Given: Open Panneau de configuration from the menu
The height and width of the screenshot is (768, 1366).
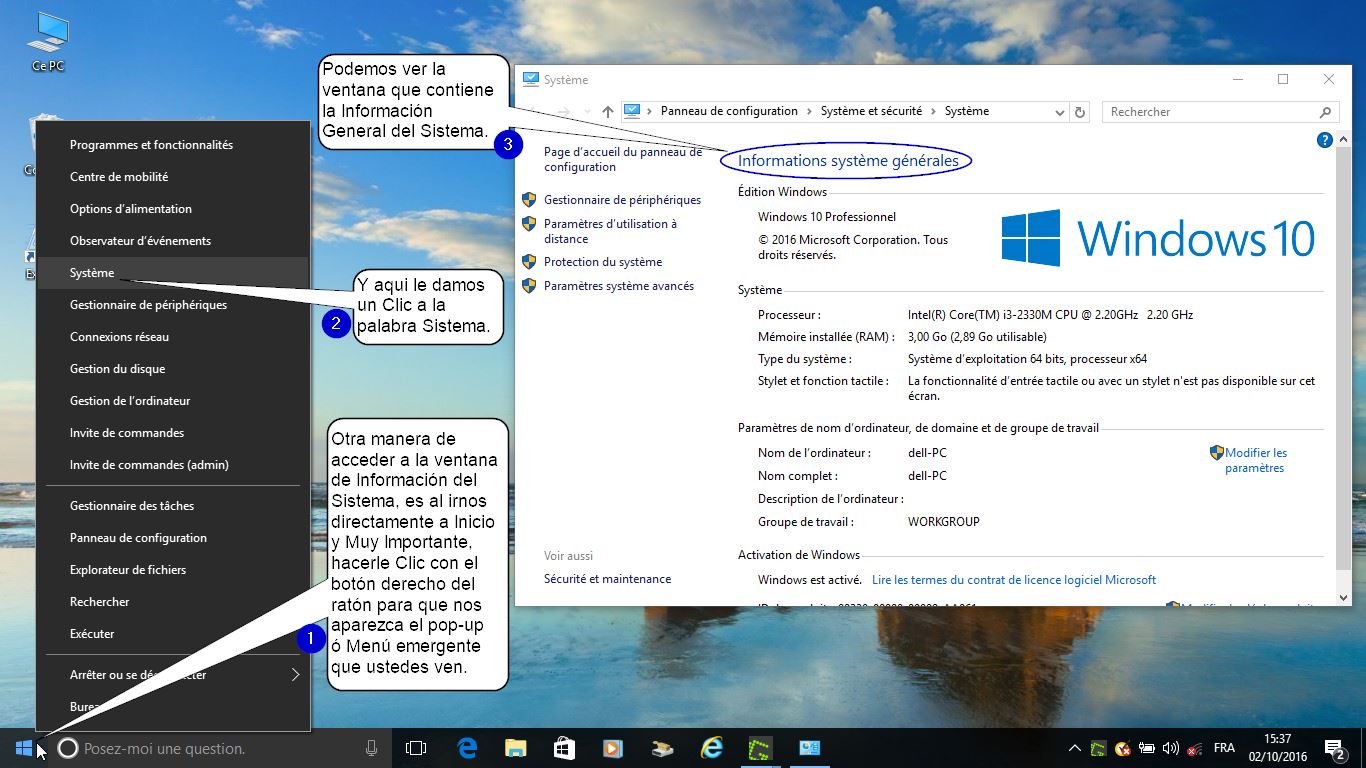Looking at the screenshot, I should 173,538.
